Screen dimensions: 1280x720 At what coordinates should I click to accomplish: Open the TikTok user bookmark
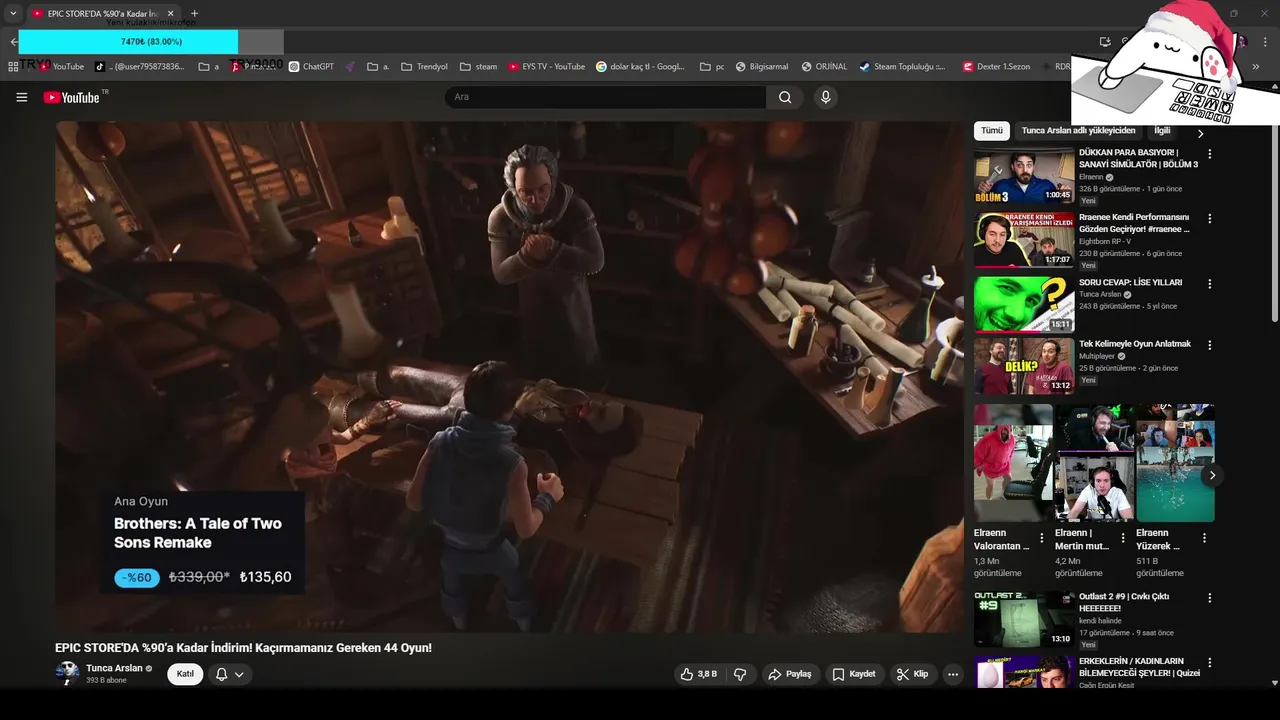pos(140,67)
